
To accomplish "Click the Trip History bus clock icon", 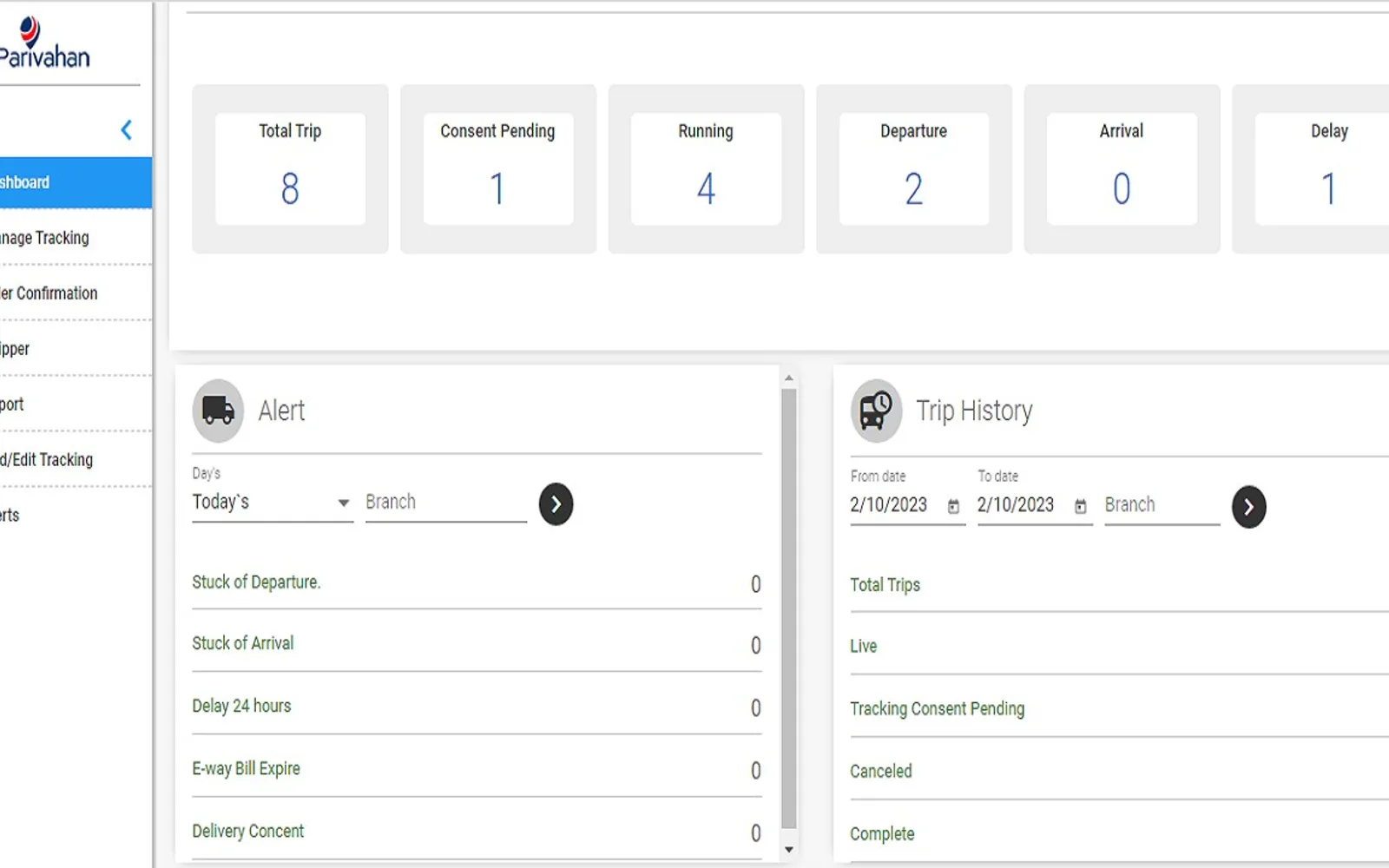I will pos(876,411).
